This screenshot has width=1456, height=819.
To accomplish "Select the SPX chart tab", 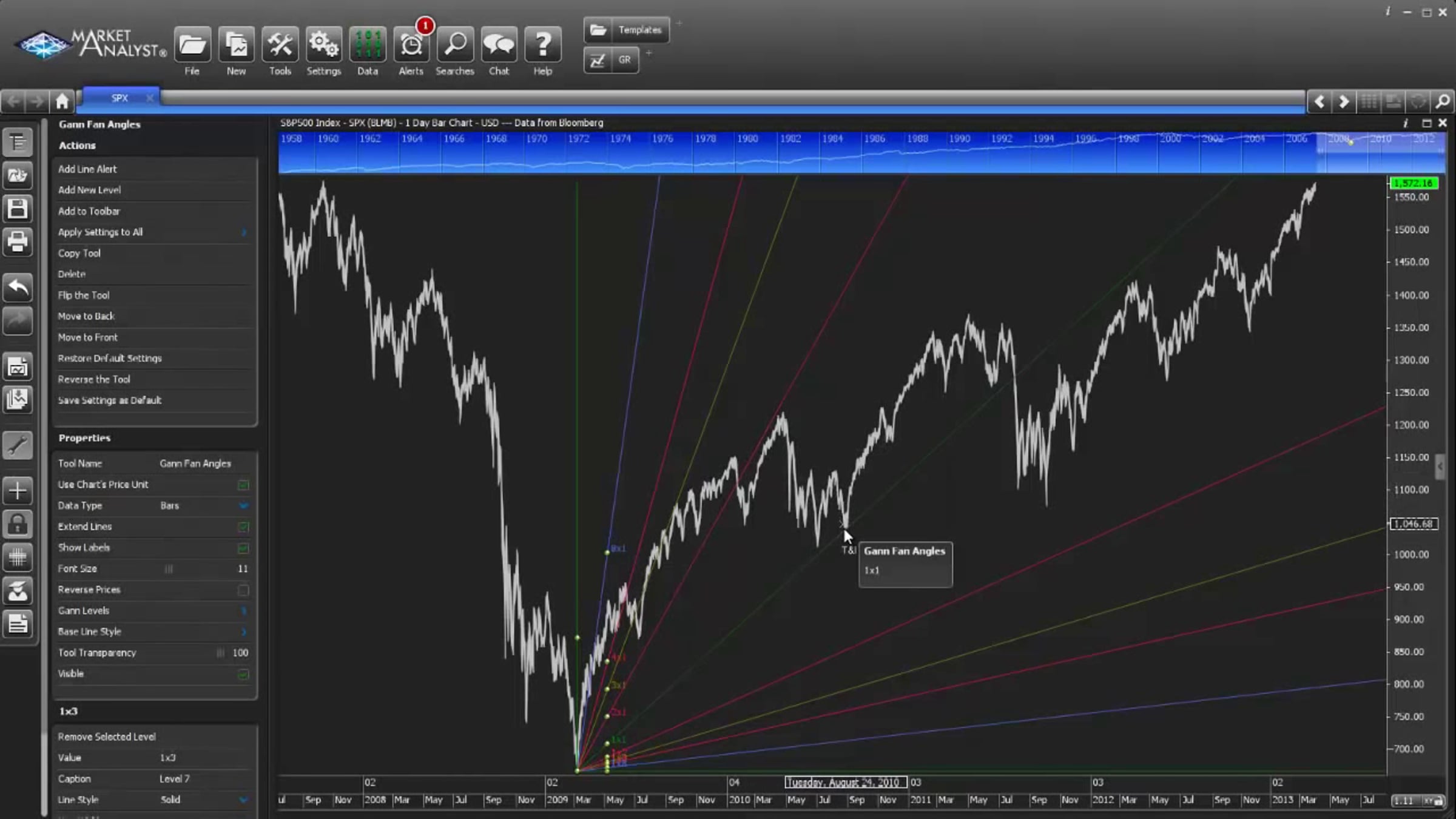I will 120,98.
